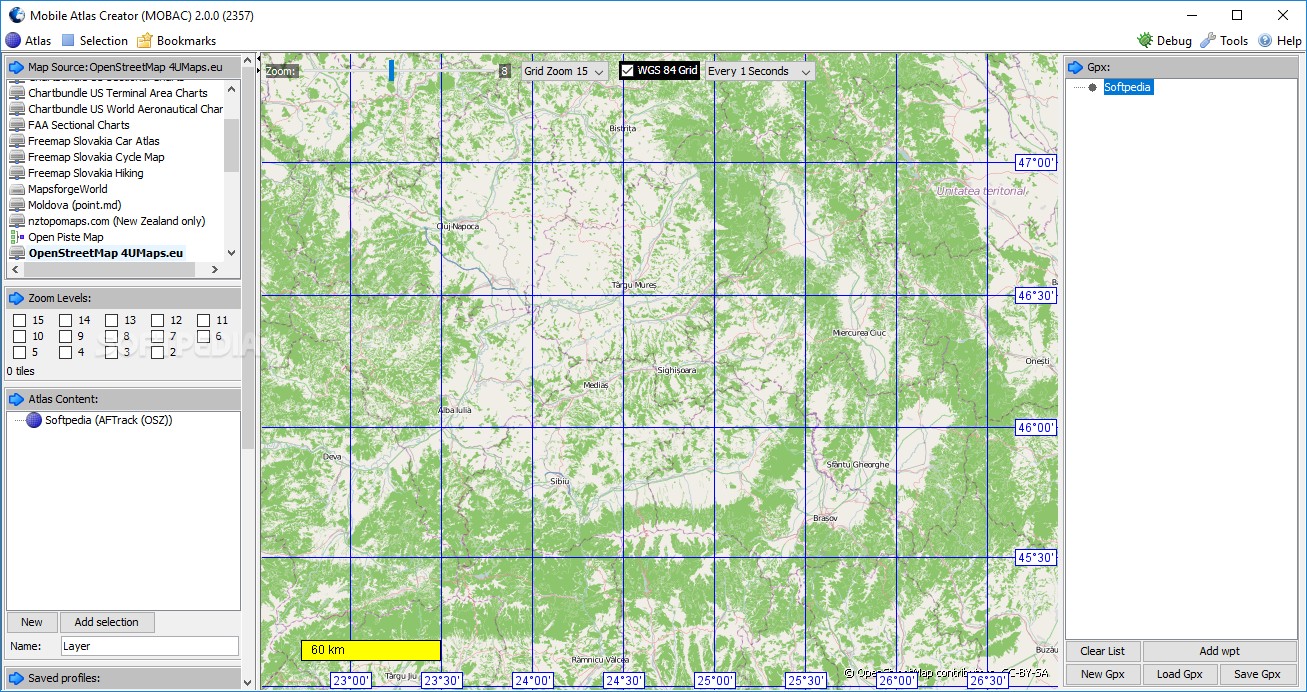Collapse the Zoom Levels panel arrow
The image size is (1307, 692).
(16, 298)
